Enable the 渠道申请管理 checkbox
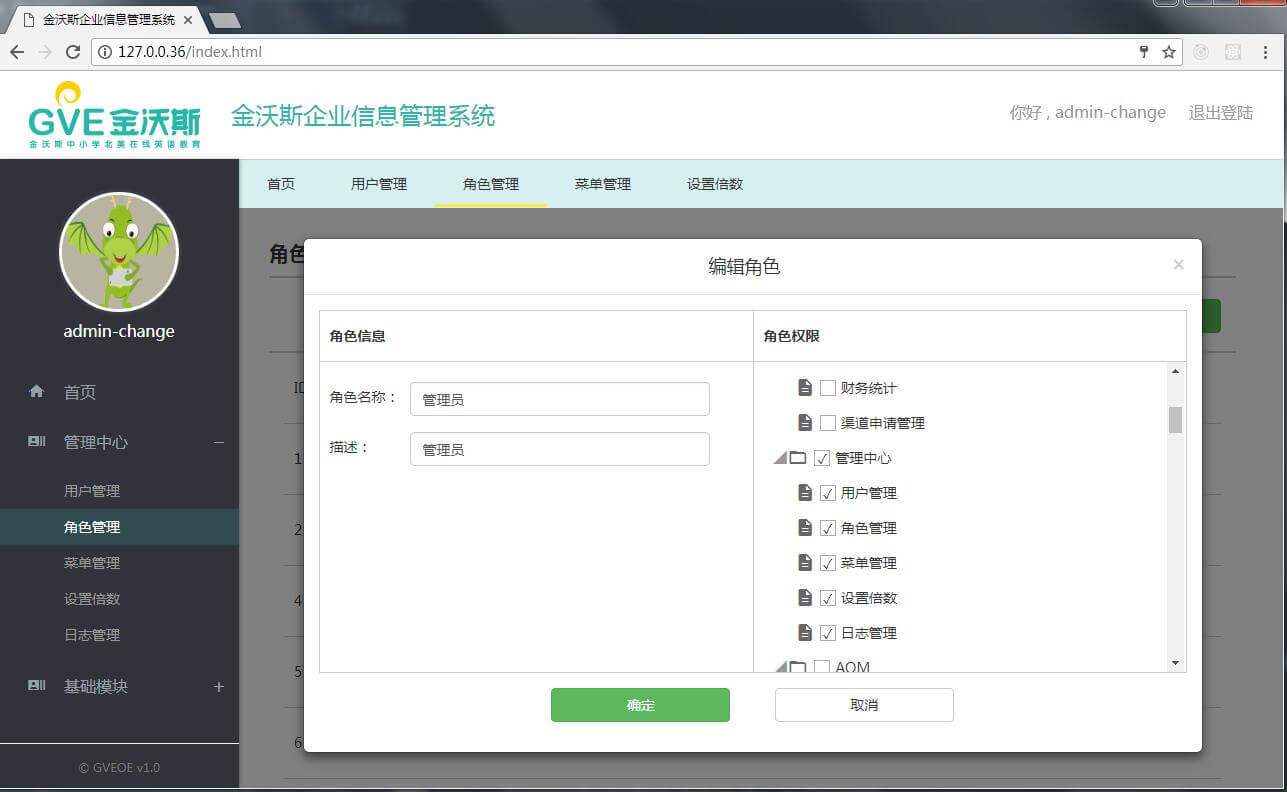1287x792 pixels. 828,423
